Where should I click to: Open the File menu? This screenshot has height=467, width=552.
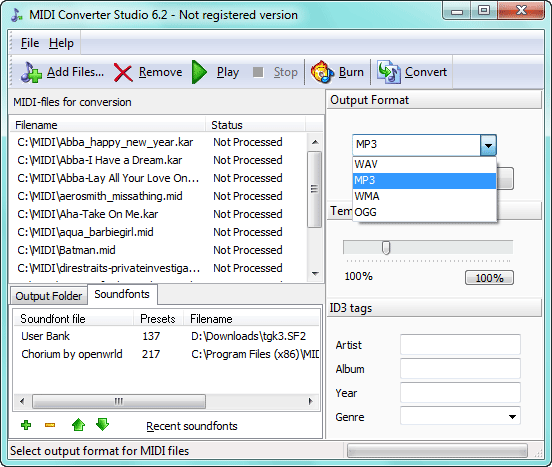[x=30, y=43]
